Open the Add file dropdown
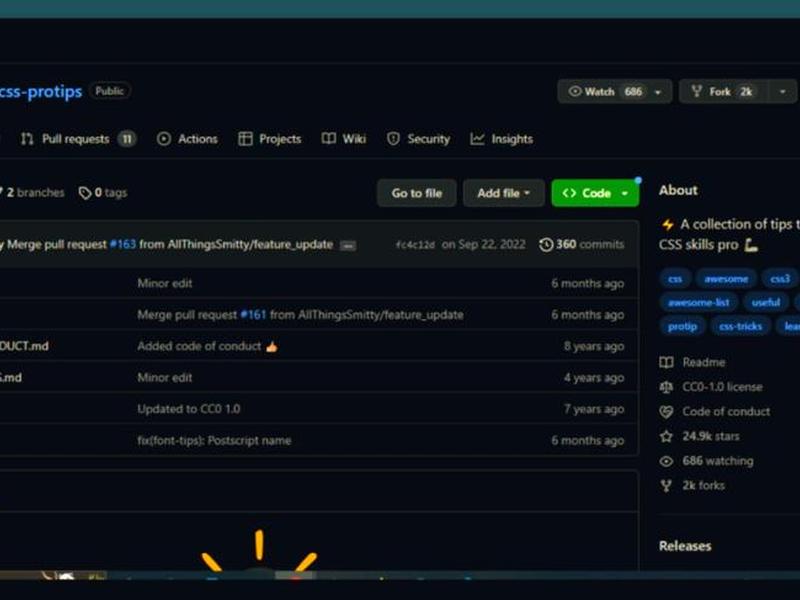 pyautogui.click(x=504, y=193)
